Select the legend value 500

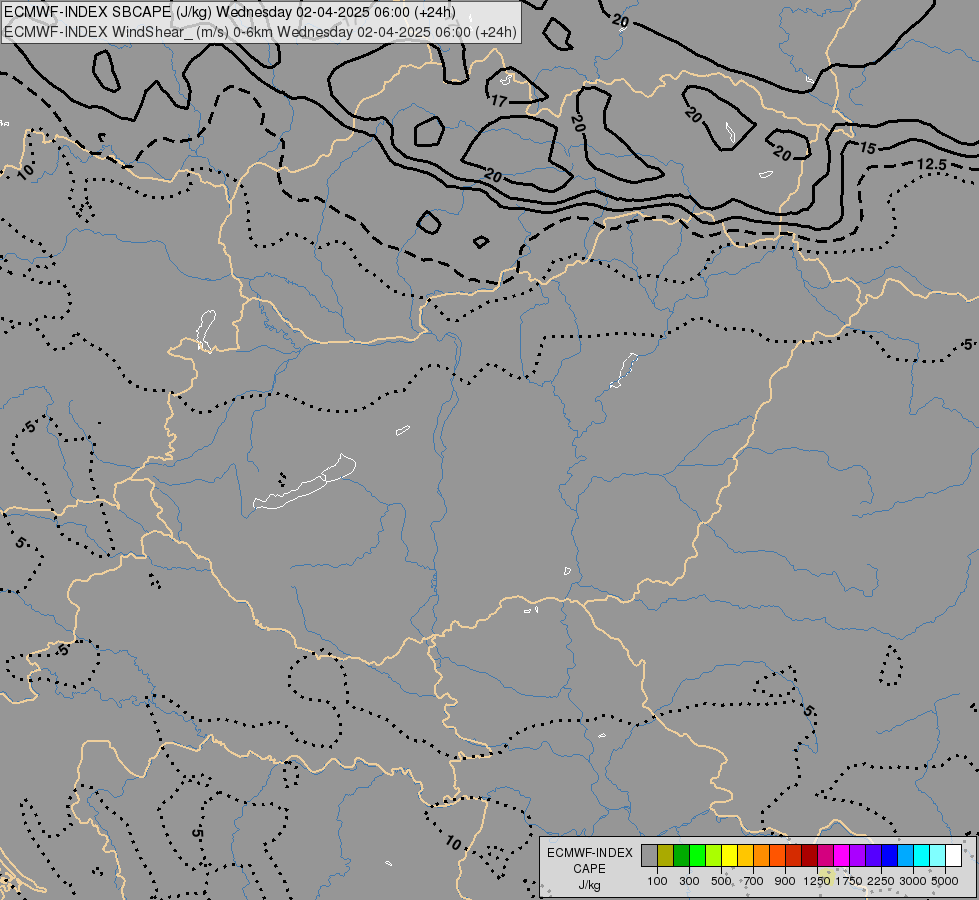[721, 881]
